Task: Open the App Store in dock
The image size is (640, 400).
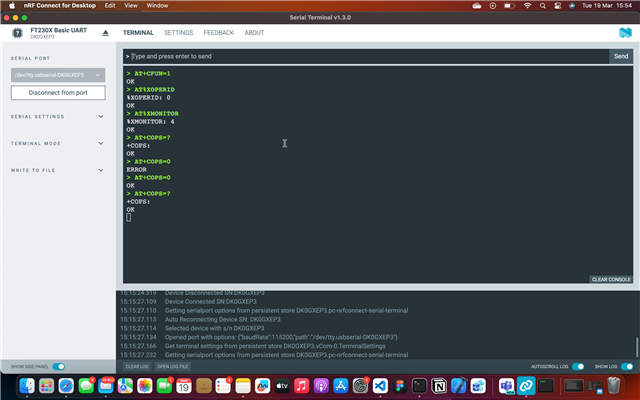Action: click(341, 385)
